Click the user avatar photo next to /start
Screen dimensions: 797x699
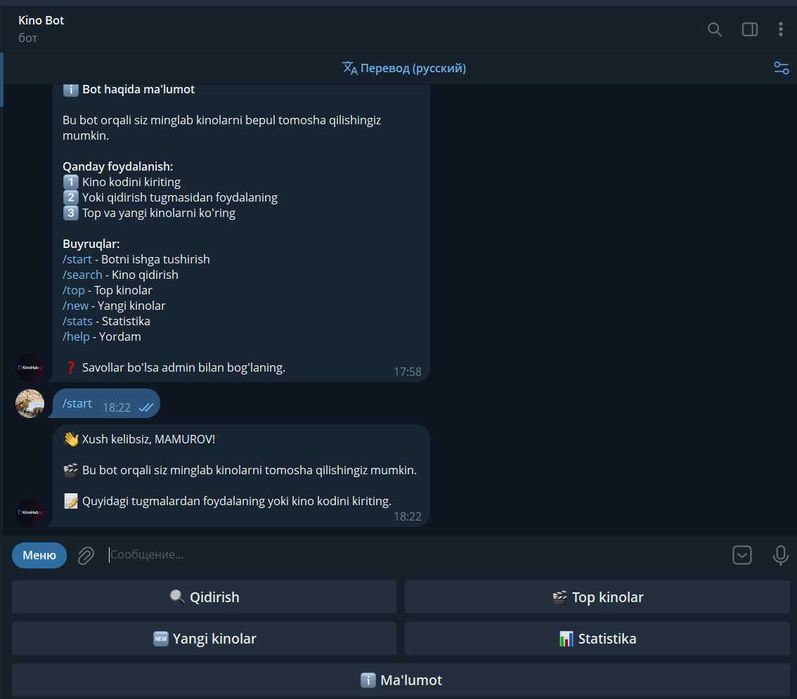pyautogui.click(x=29, y=404)
